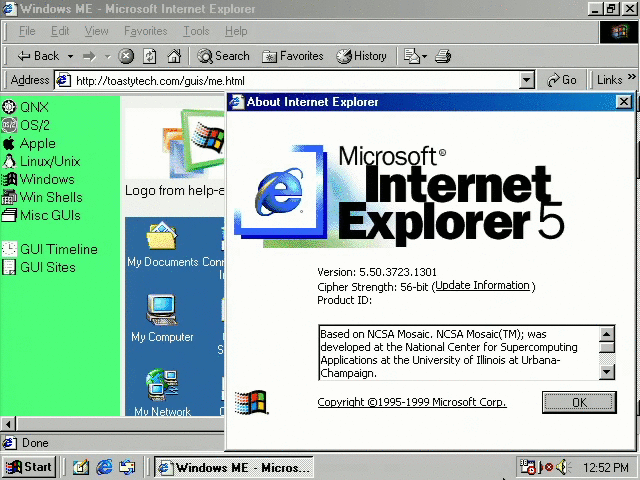The width and height of the screenshot is (640, 480).
Task: Click the OS/2 logo icon
Action: point(9,125)
